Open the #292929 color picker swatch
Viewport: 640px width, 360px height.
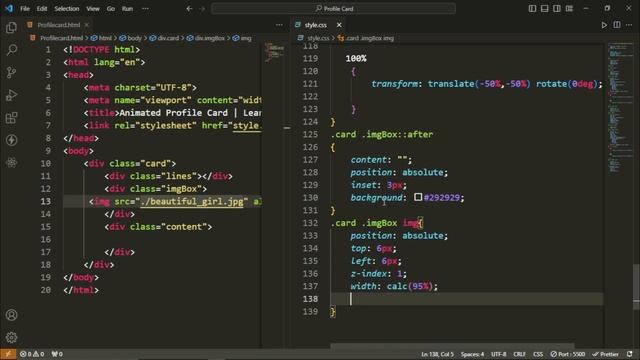point(418,197)
